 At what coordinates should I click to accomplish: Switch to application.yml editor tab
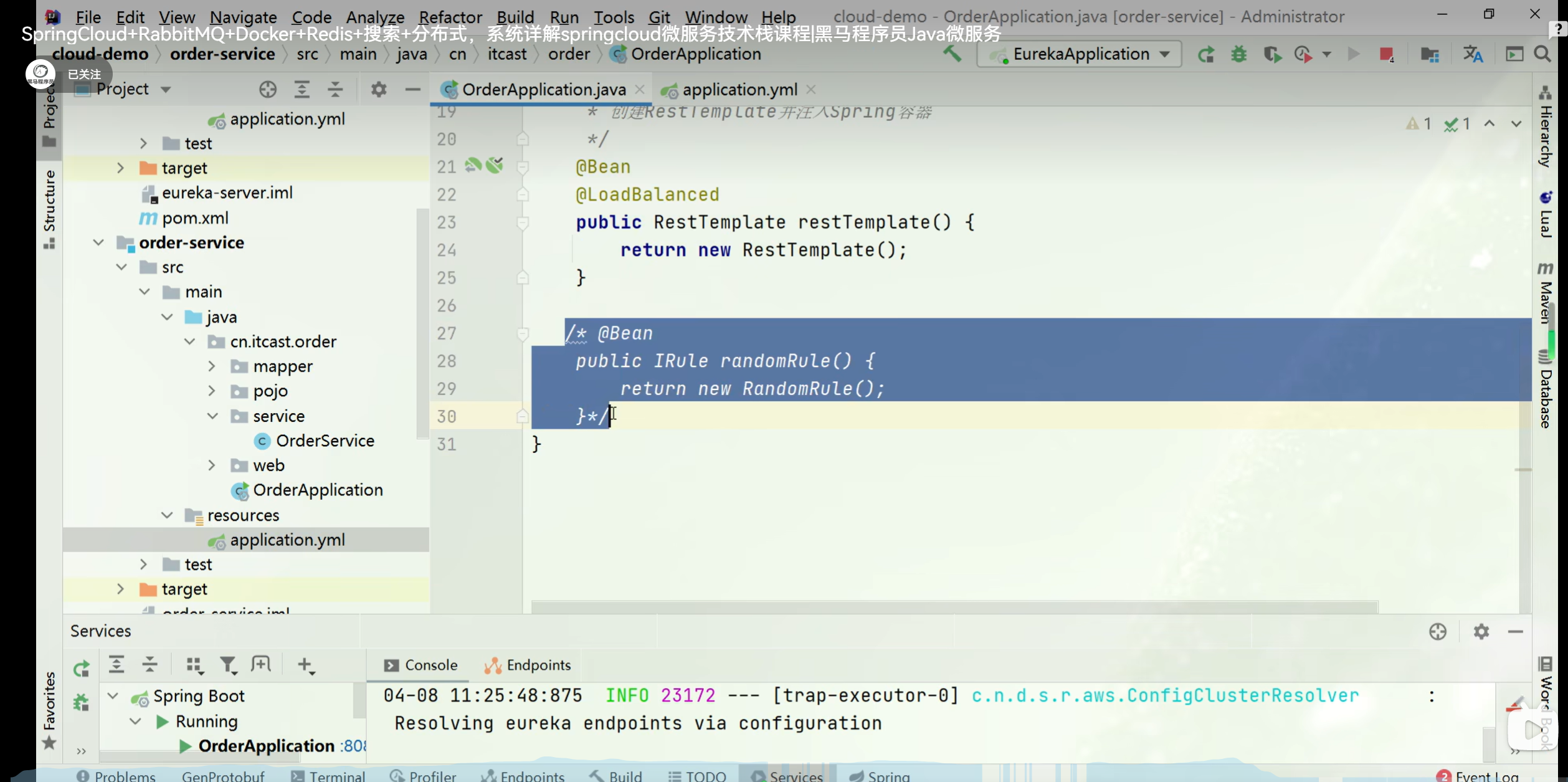(739, 90)
